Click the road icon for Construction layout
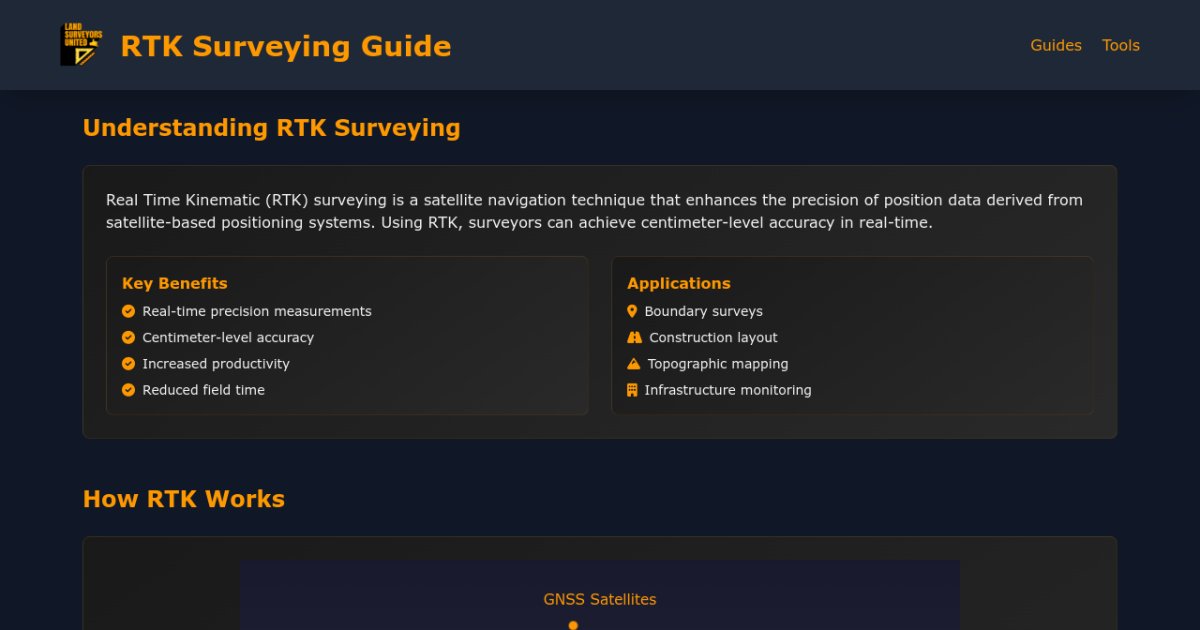The width and height of the screenshot is (1200, 630). [634, 338]
